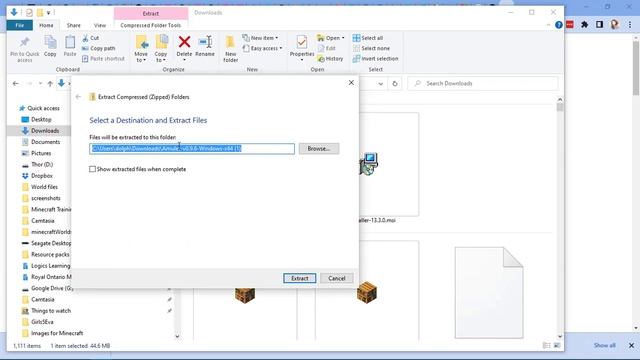640x360 pixels.
Task: Expand the Open dropdown in ribbon
Action: coord(342,38)
